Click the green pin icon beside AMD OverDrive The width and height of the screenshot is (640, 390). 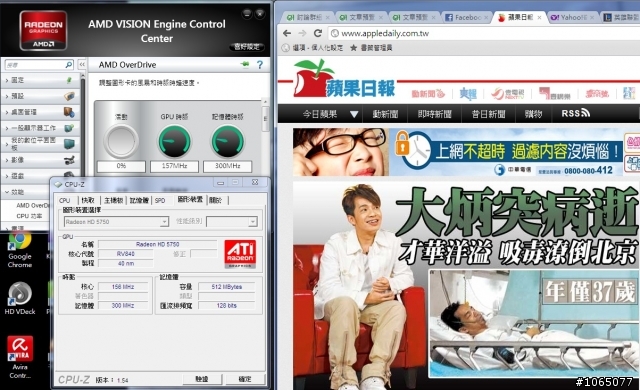point(245,64)
